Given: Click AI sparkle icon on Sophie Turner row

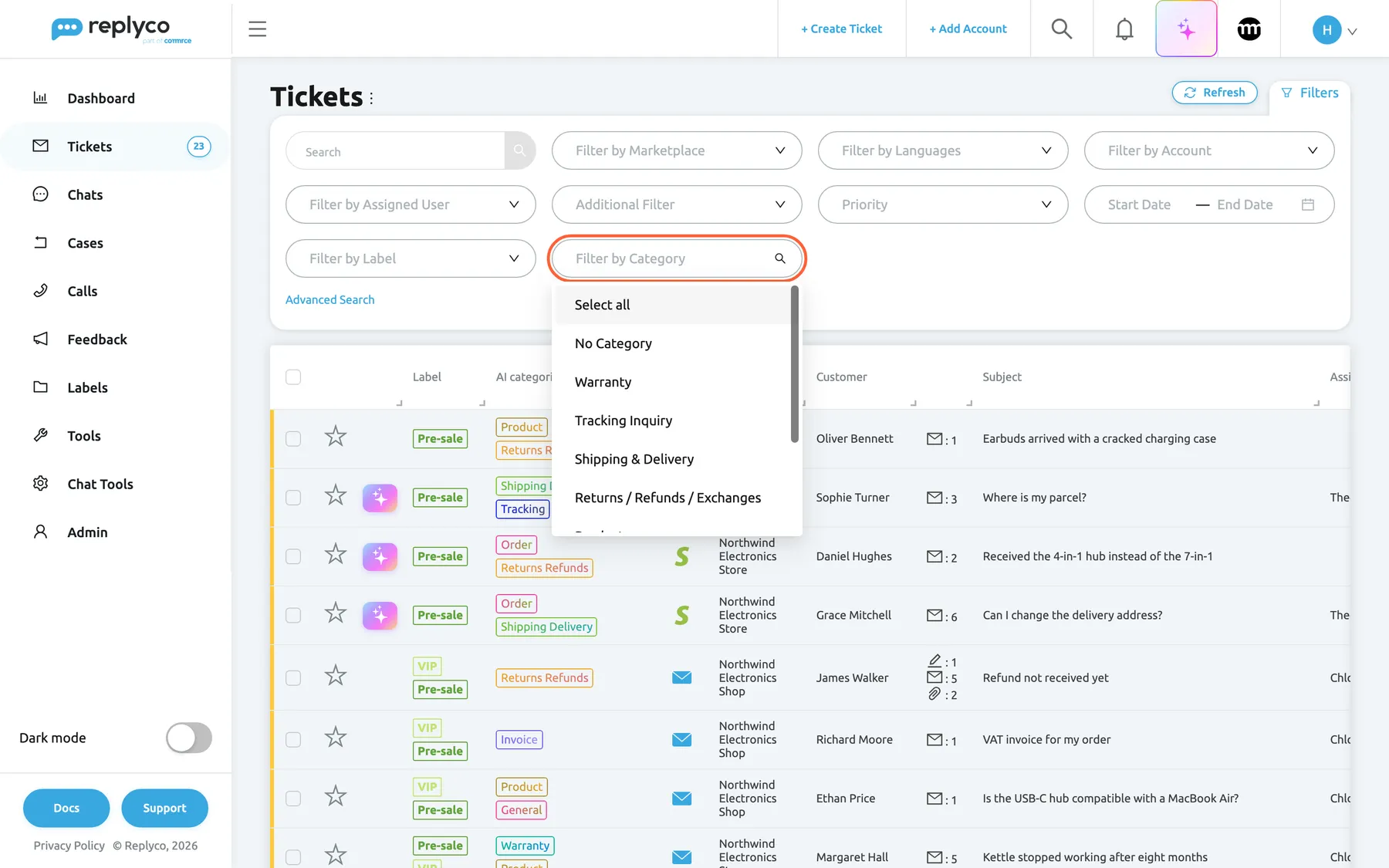Looking at the screenshot, I should coord(380,498).
